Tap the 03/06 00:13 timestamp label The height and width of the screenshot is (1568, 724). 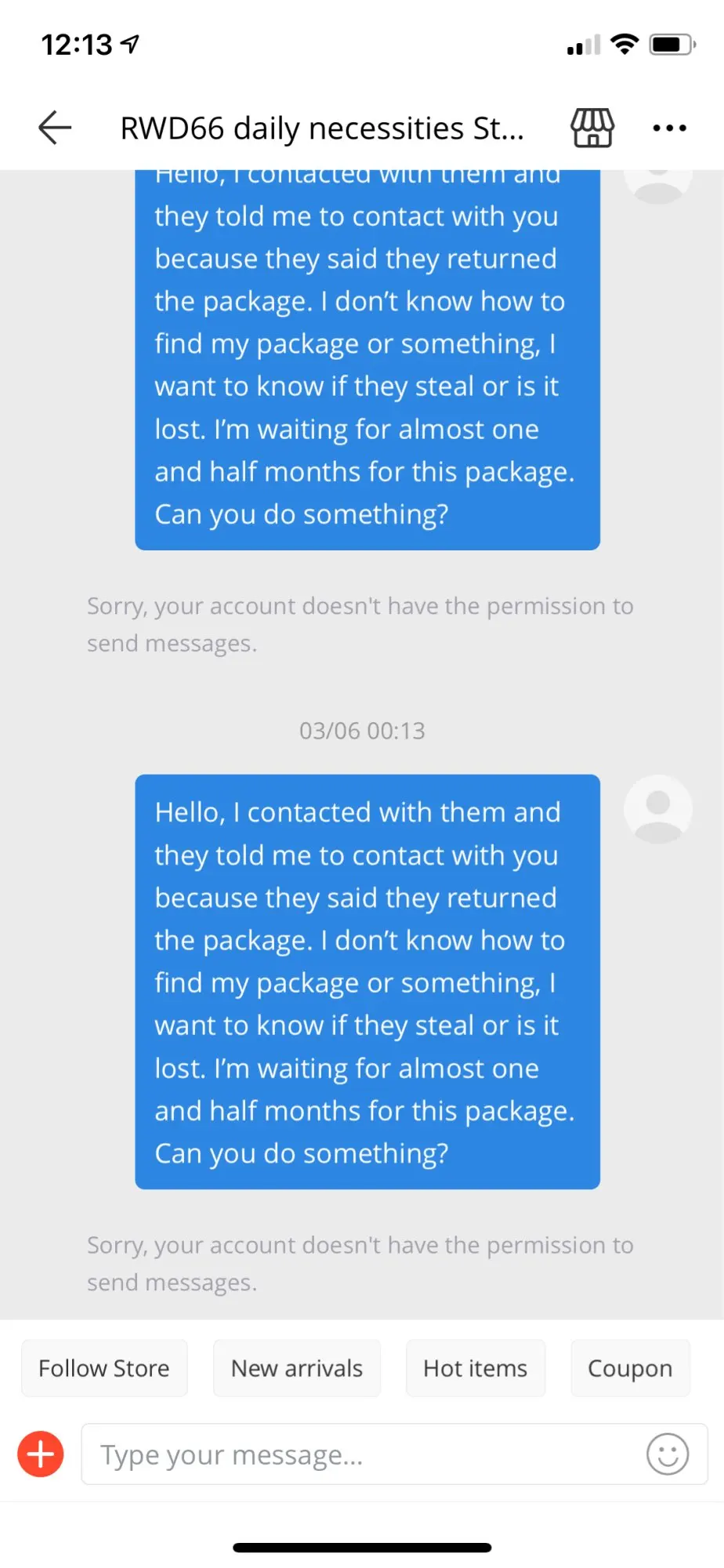point(362,731)
